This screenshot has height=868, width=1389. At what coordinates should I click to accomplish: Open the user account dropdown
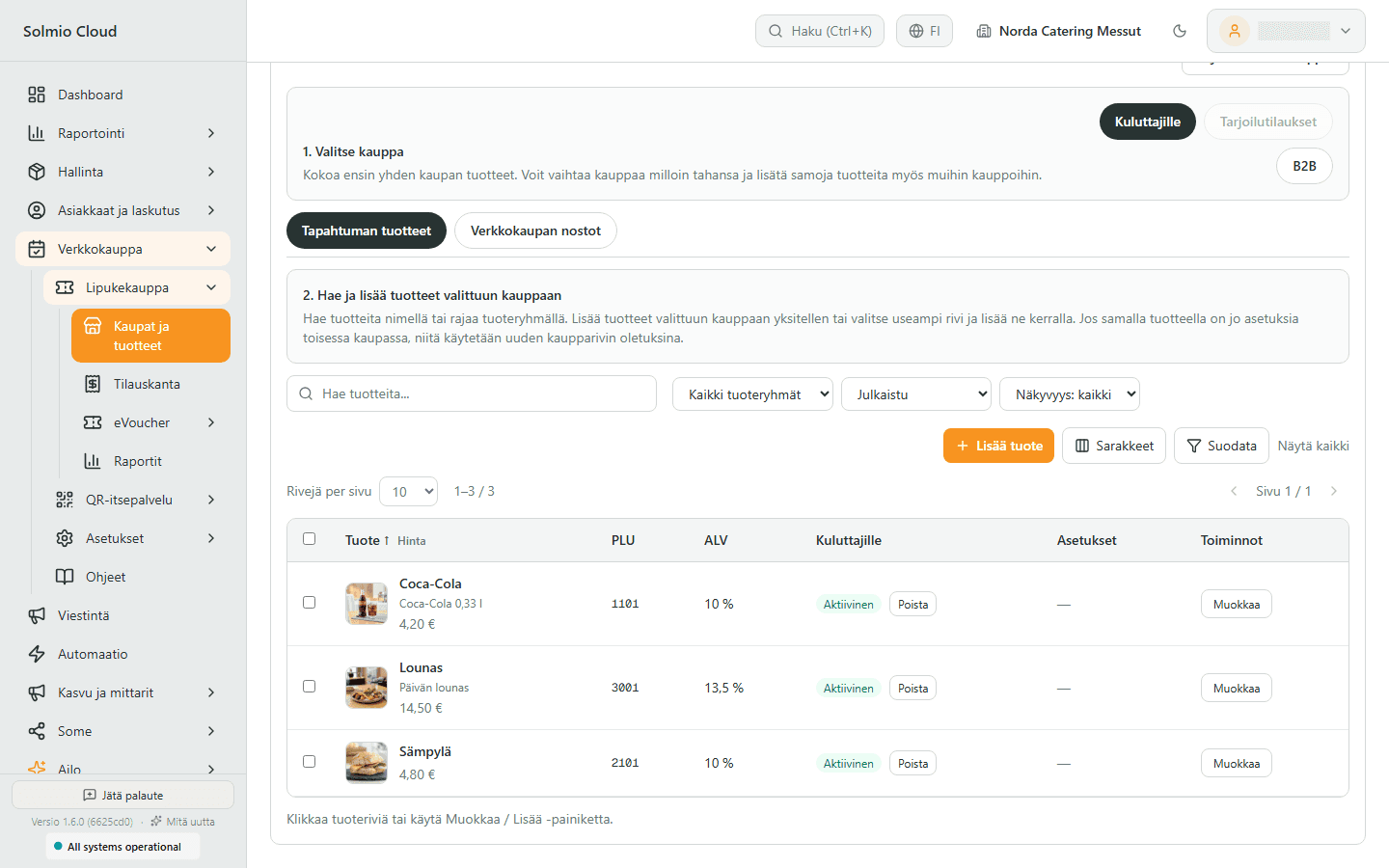pos(1286,31)
